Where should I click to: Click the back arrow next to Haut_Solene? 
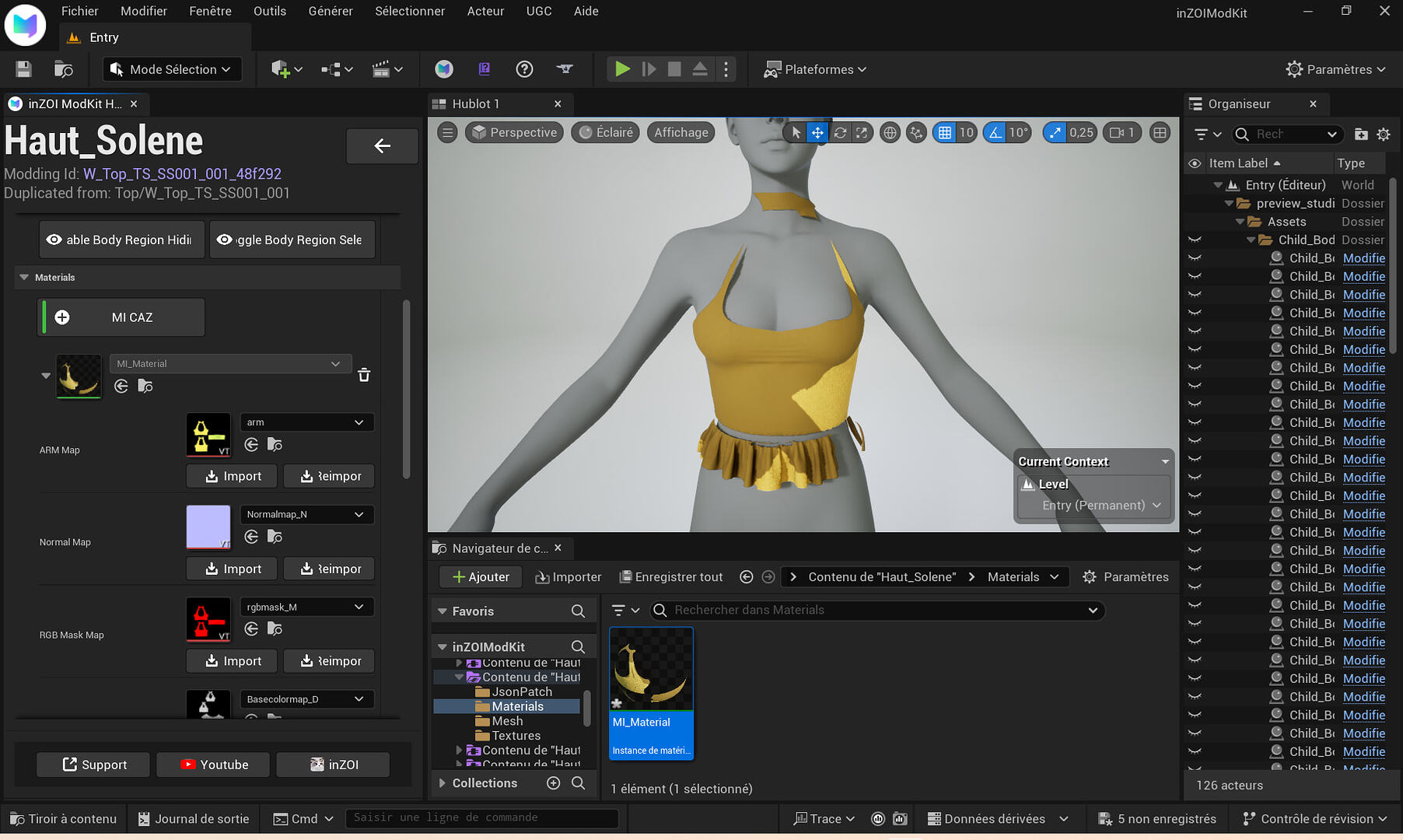point(382,145)
